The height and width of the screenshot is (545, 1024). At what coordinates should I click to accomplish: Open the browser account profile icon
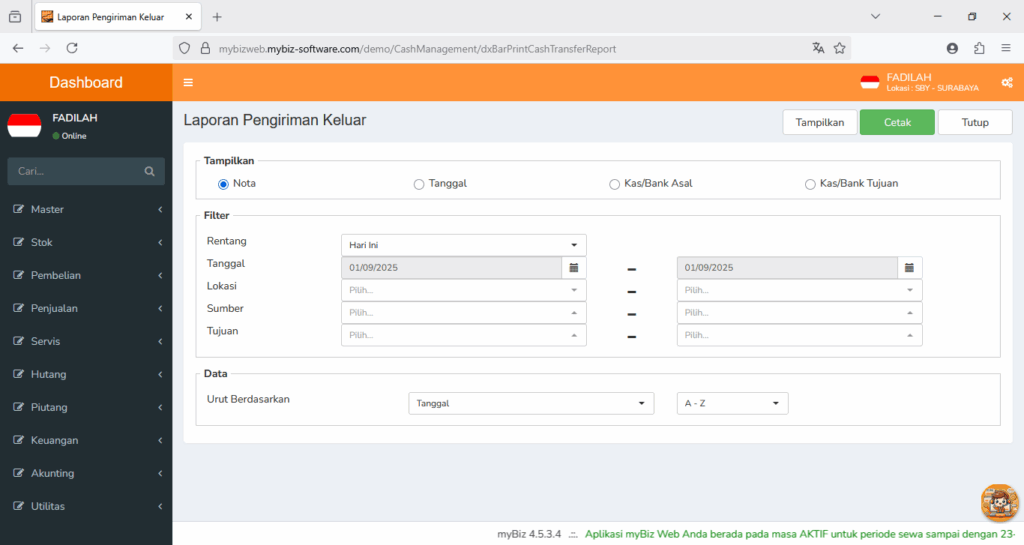952,48
